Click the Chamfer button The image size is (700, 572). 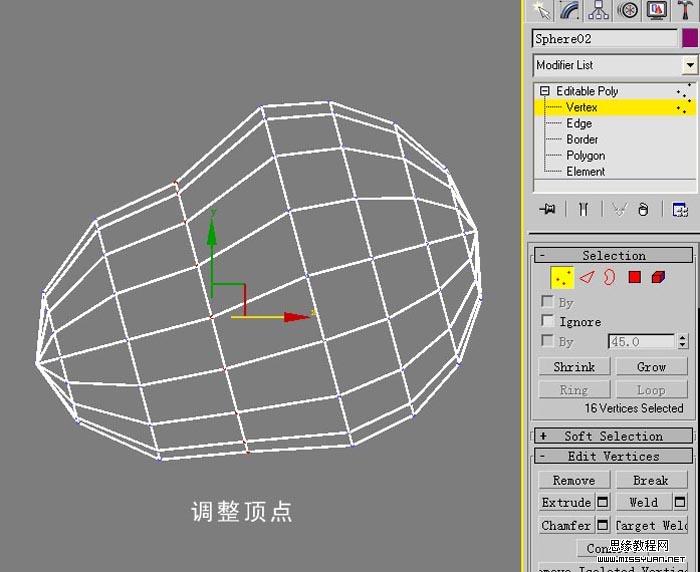(x=566, y=526)
